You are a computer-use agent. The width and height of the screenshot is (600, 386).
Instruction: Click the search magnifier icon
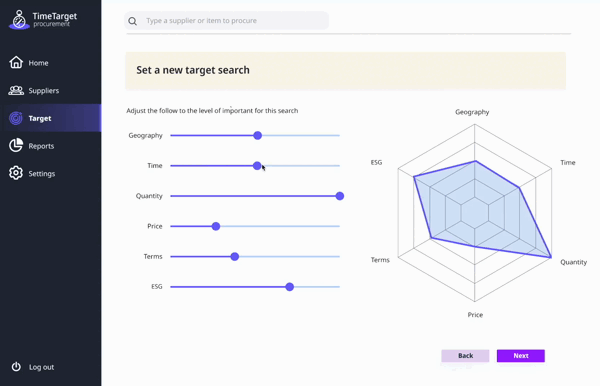coord(132,21)
